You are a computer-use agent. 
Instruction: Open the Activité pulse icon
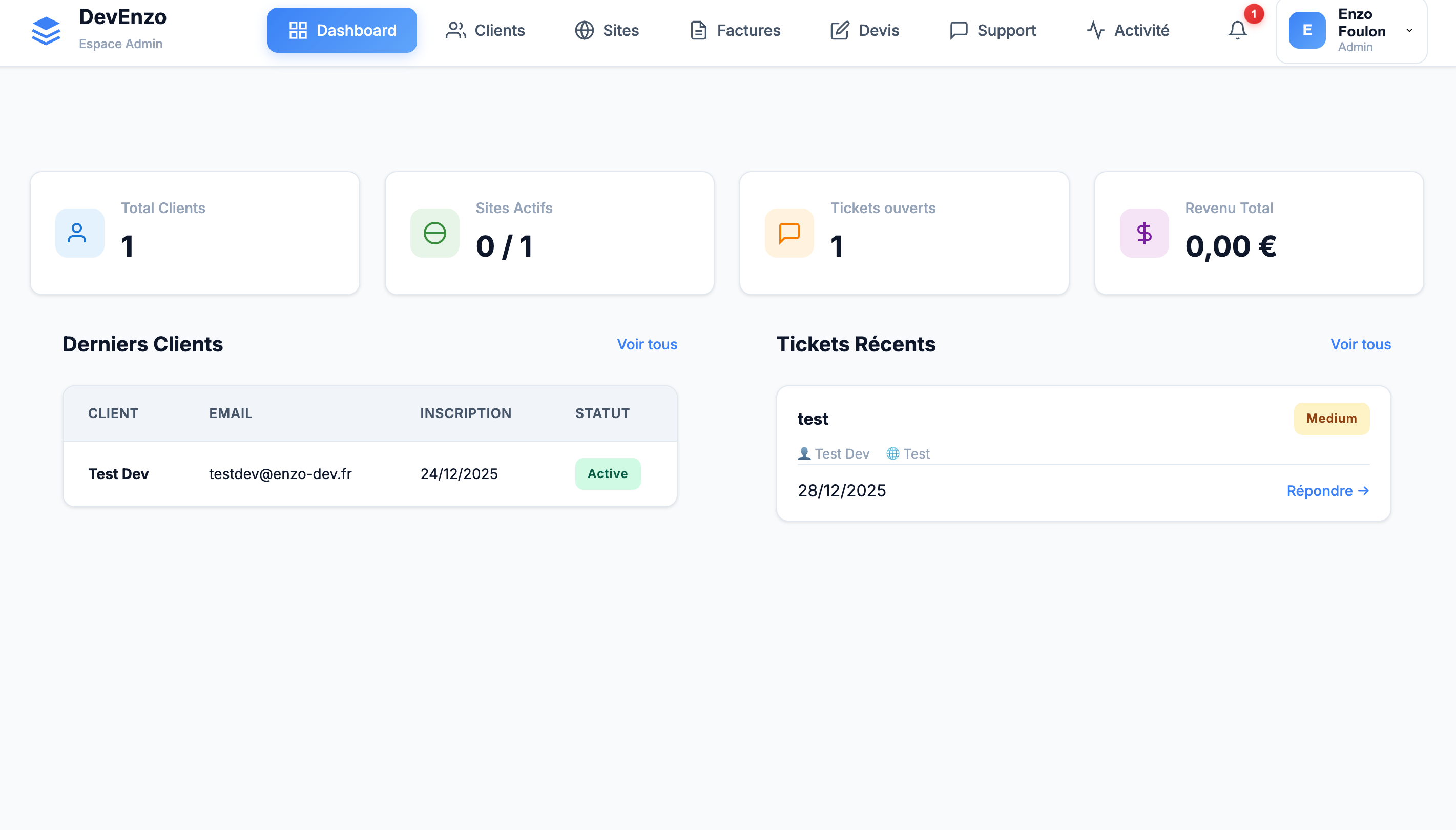[1095, 30]
